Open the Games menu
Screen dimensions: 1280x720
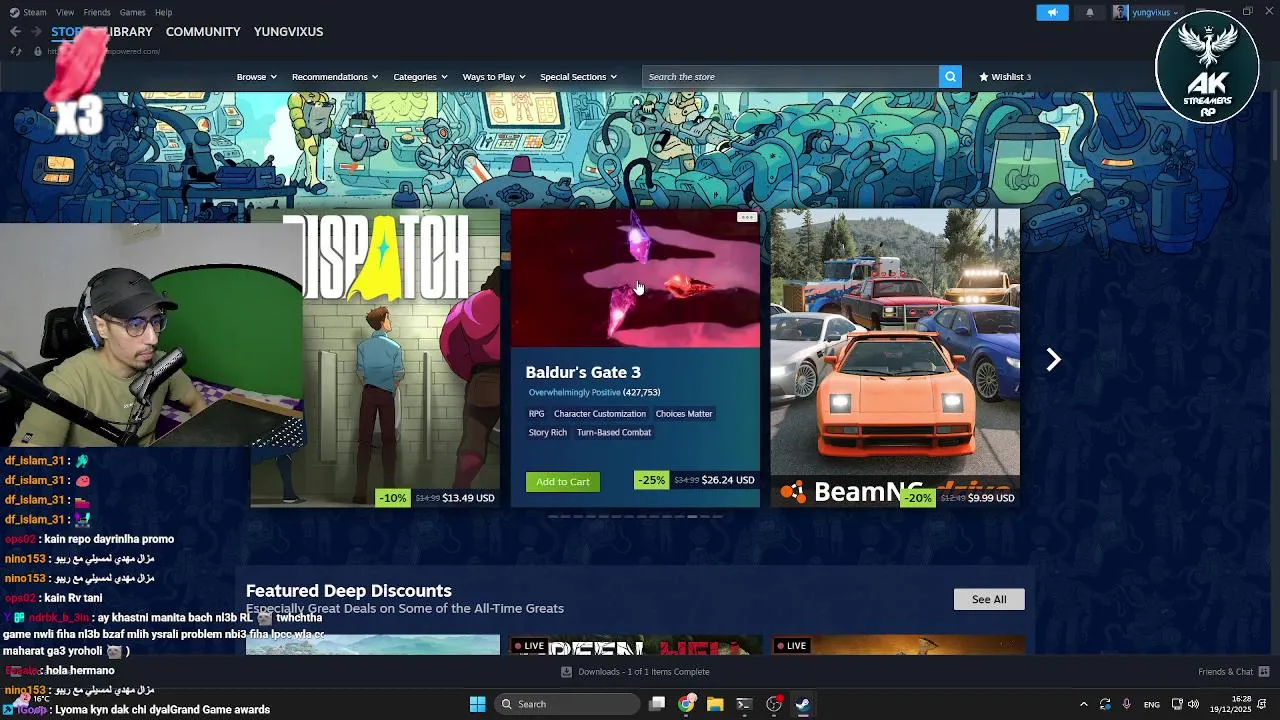[132, 12]
